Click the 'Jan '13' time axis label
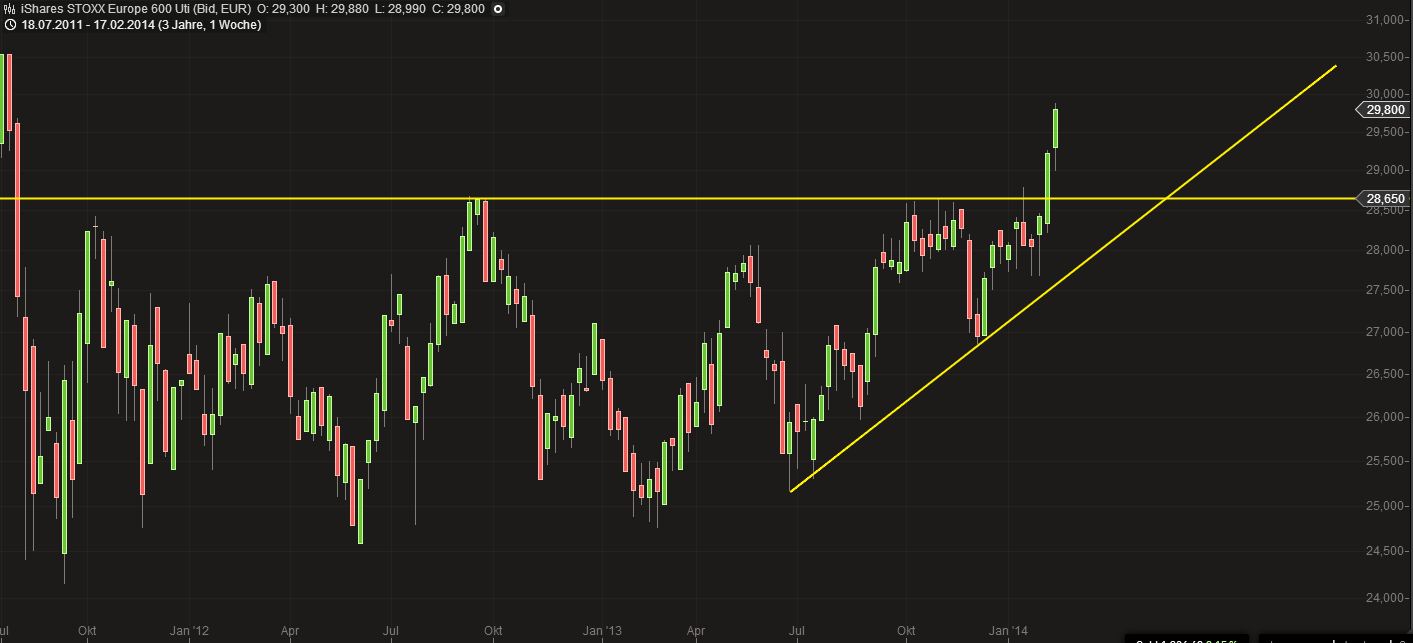This screenshot has height=643, width=1413. coord(602,631)
